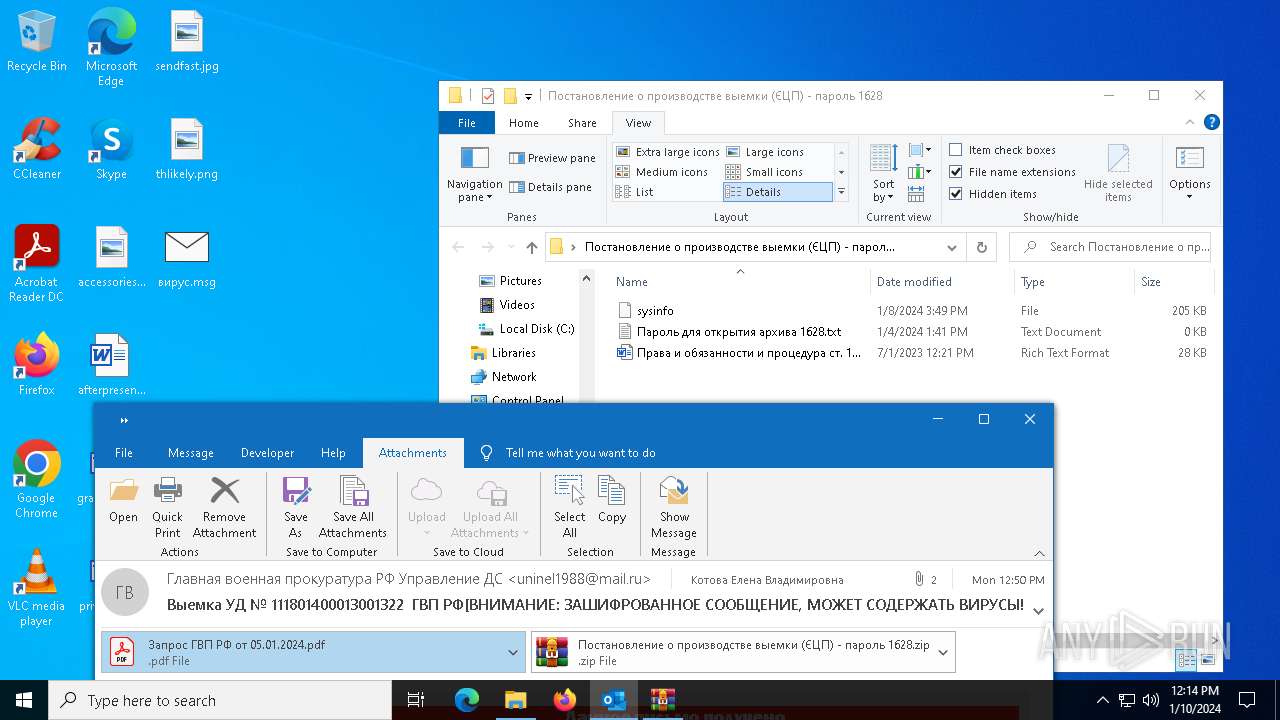The image size is (1280, 720).
Task: Enable Details pane in Explorer
Action: tap(551, 187)
